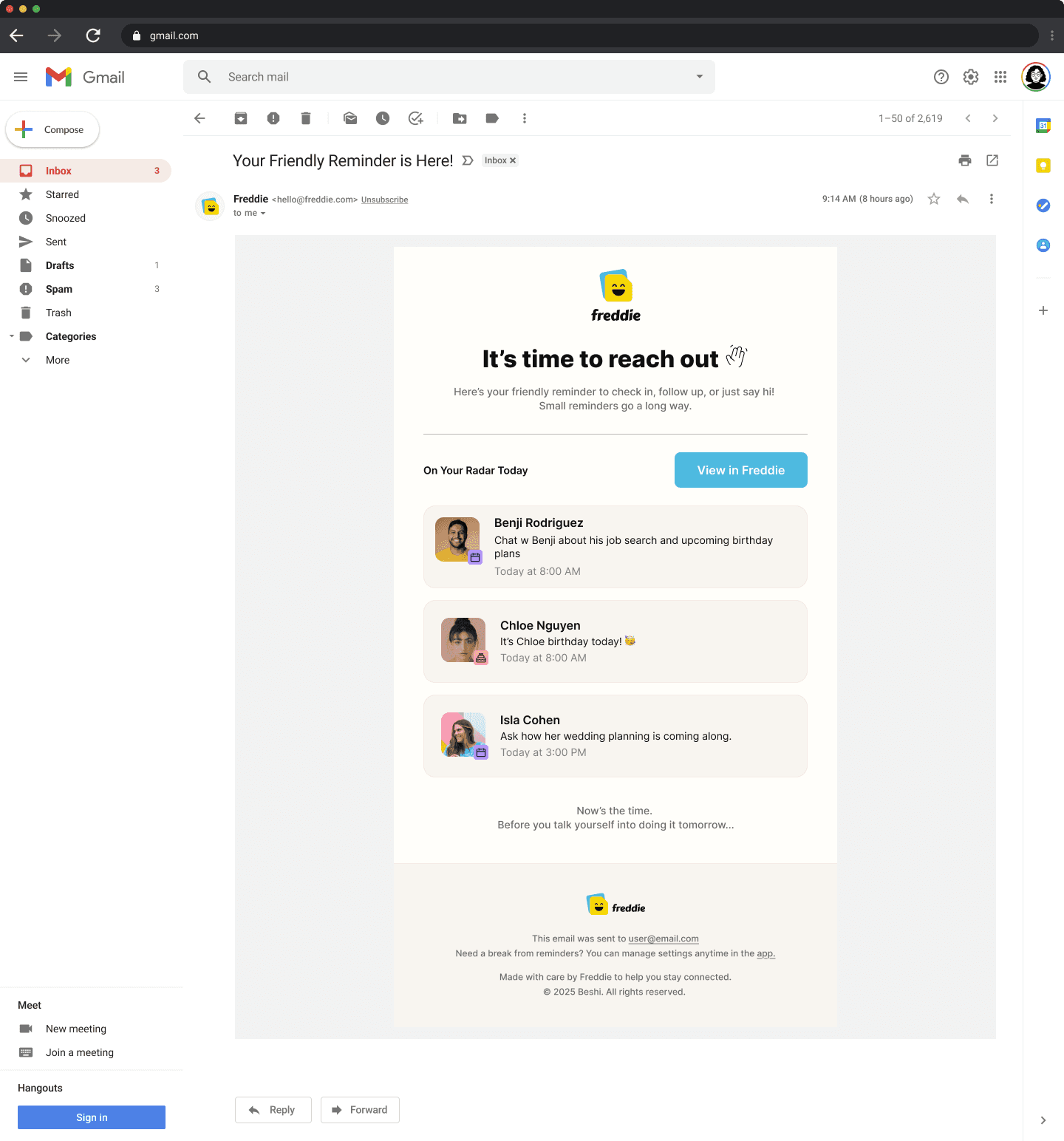The image size is (1064, 1141).
Task: Move this email to a folder
Action: (x=460, y=118)
